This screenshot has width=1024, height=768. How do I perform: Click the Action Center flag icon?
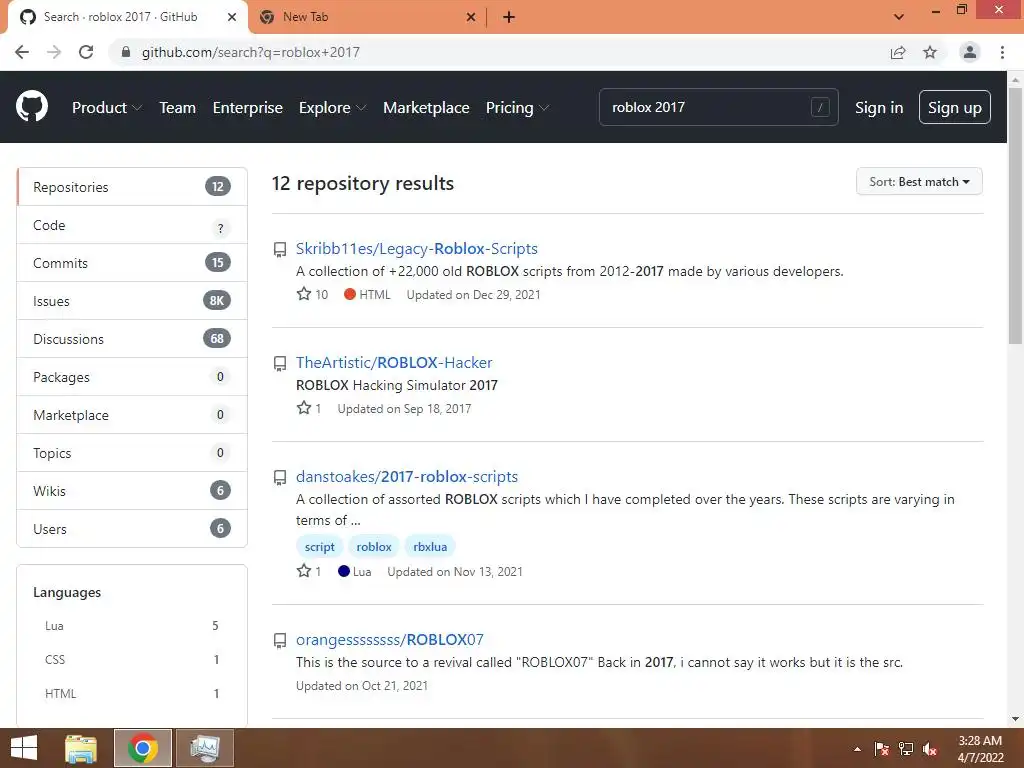point(882,749)
